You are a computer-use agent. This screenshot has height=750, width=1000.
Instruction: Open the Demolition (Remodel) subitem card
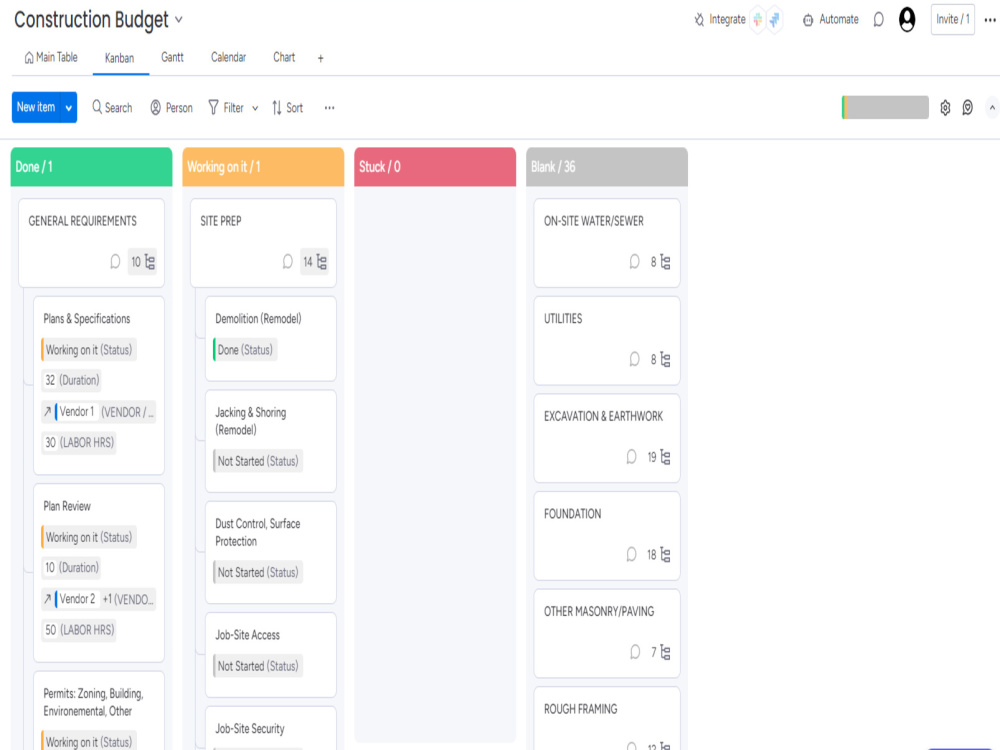tap(271, 339)
